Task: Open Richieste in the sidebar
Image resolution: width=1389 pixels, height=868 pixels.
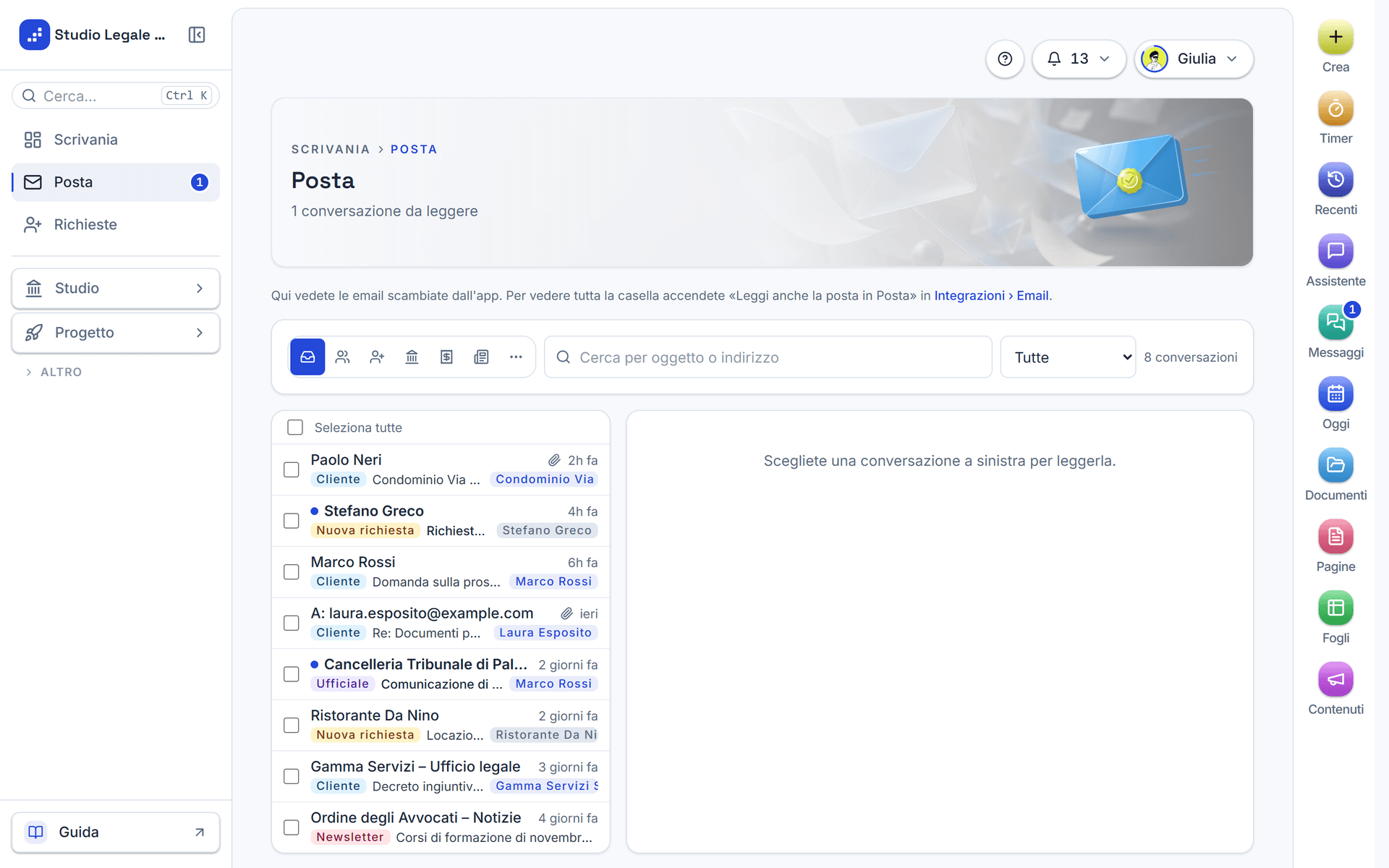Action: point(116,224)
